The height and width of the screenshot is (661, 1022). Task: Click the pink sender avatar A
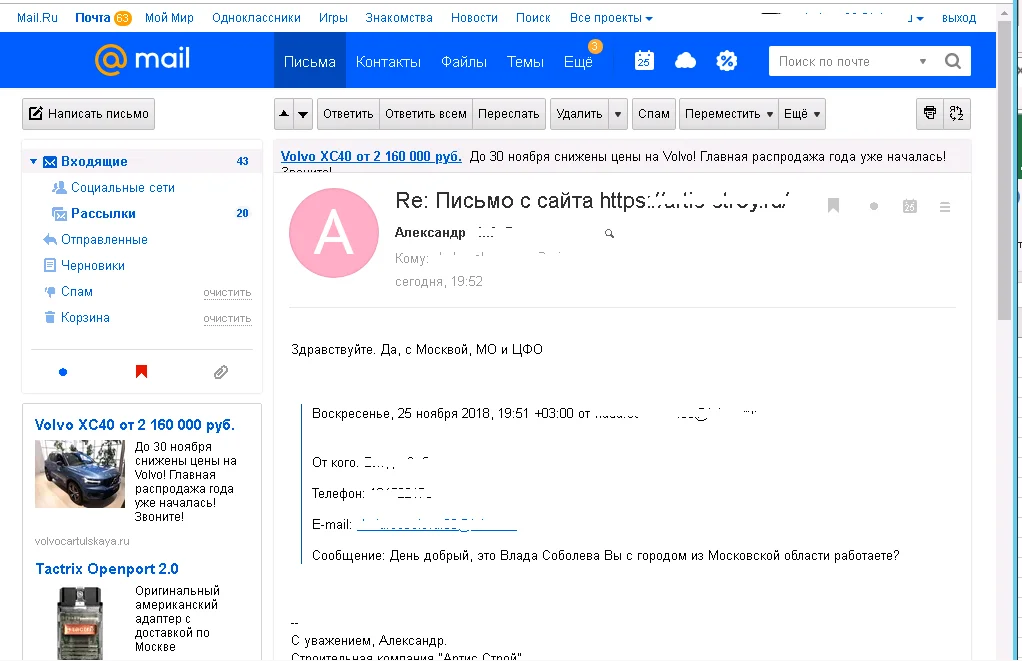pyautogui.click(x=334, y=233)
